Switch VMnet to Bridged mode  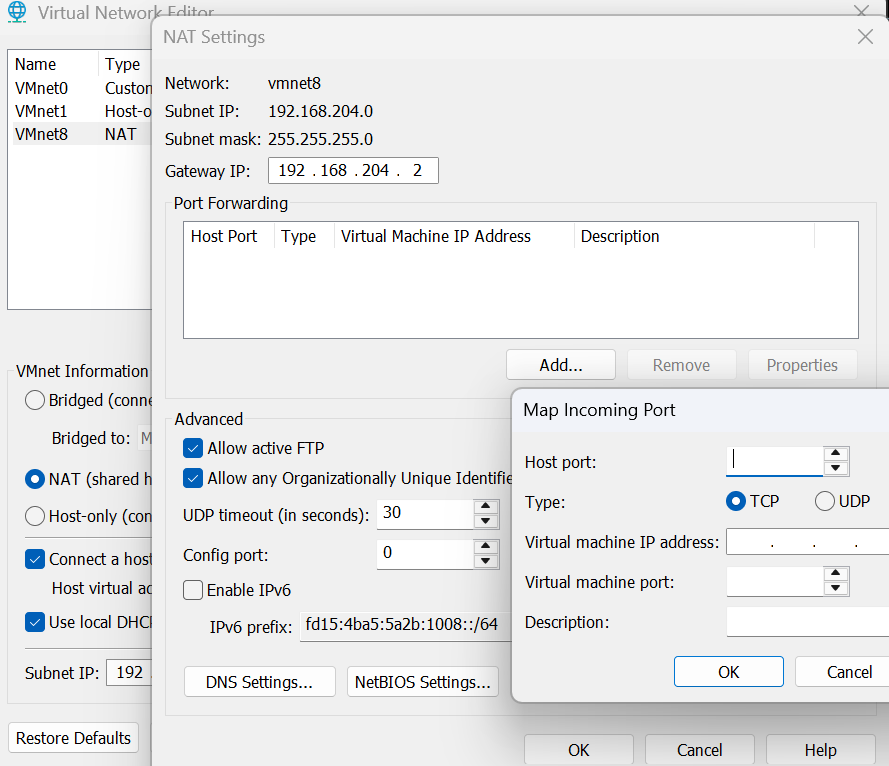(x=34, y=400)
